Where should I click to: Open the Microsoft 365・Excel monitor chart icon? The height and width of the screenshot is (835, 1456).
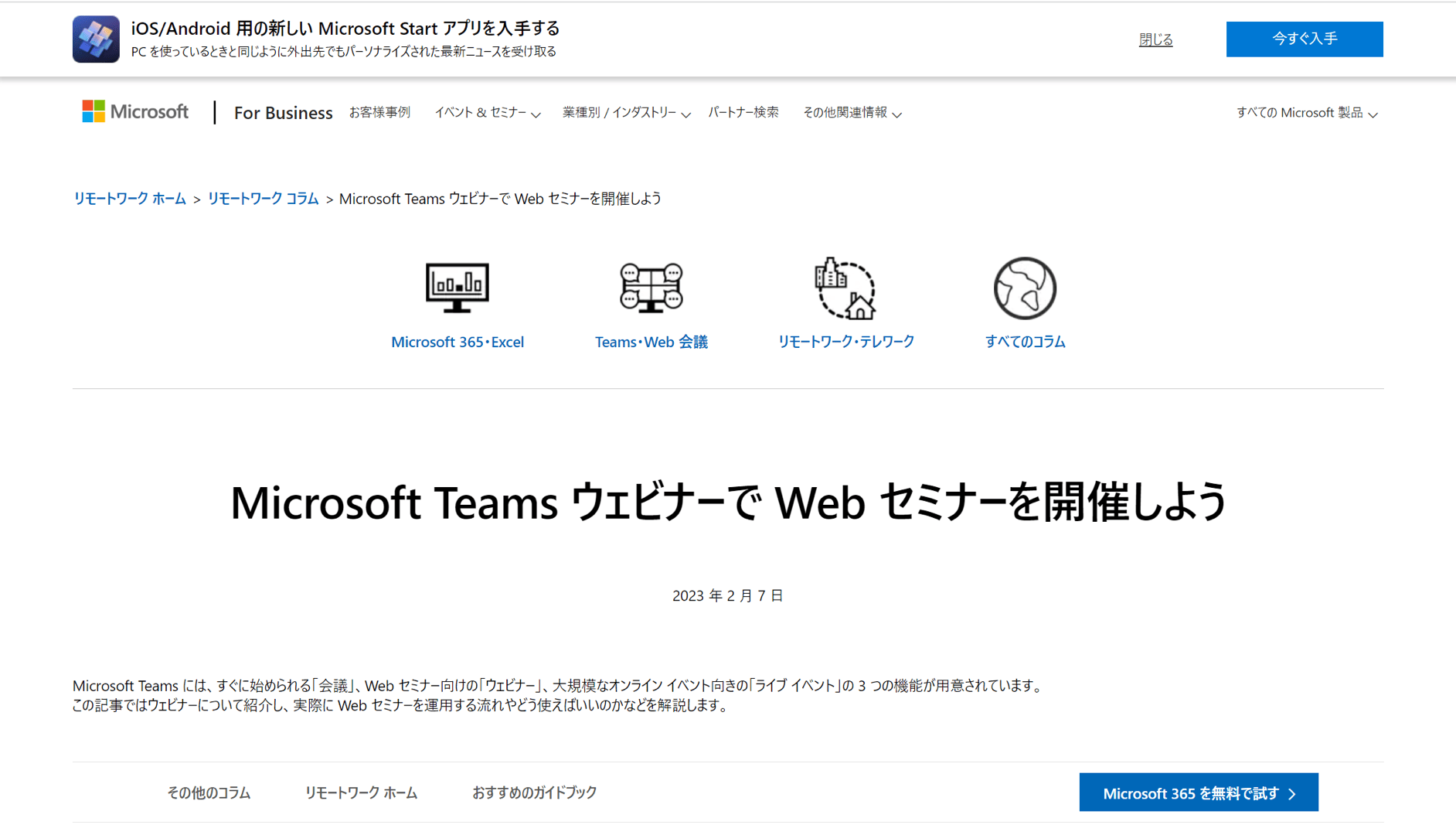[x=458, y=288]
